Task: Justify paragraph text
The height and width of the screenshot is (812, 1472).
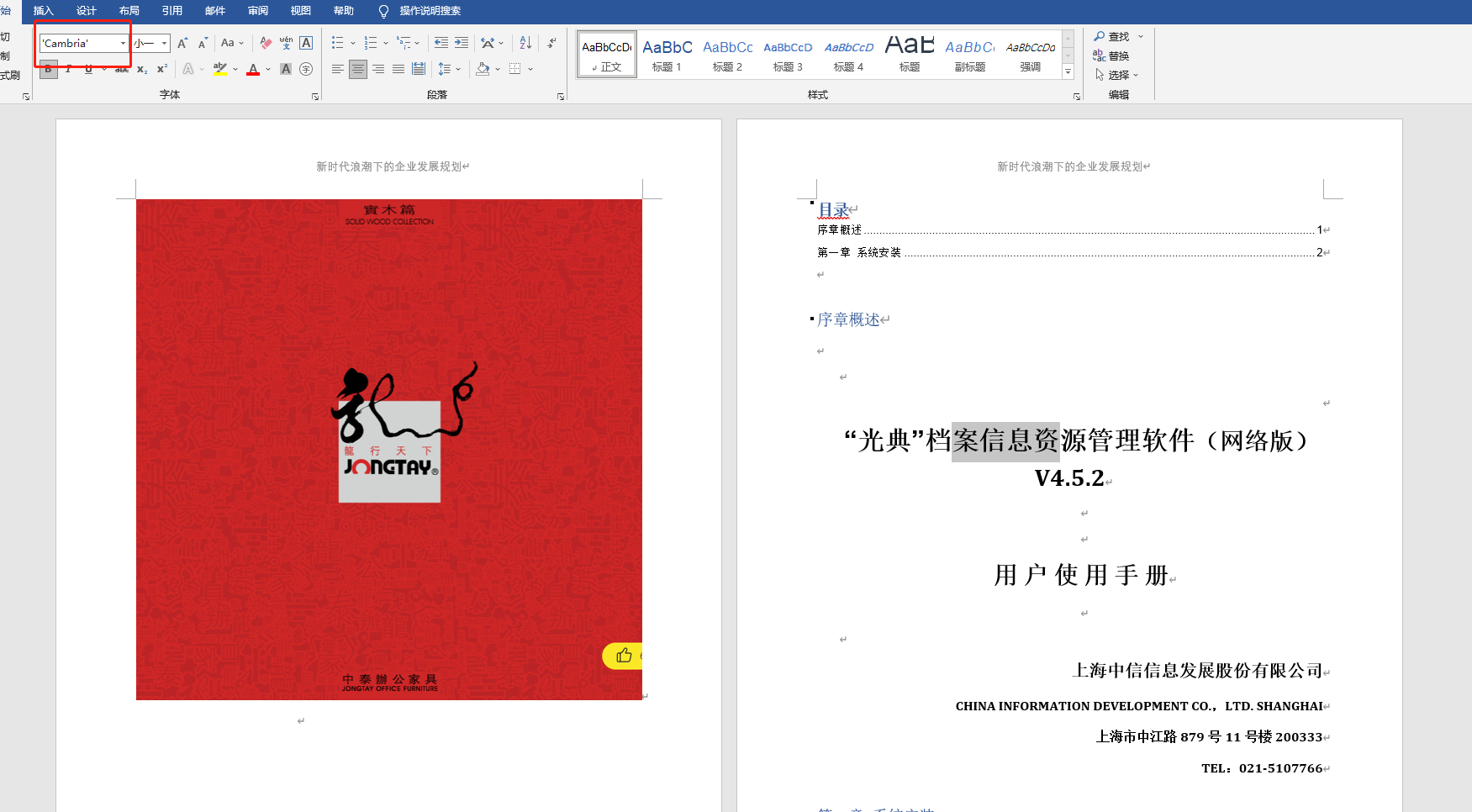Action: [x=398, y=69]
